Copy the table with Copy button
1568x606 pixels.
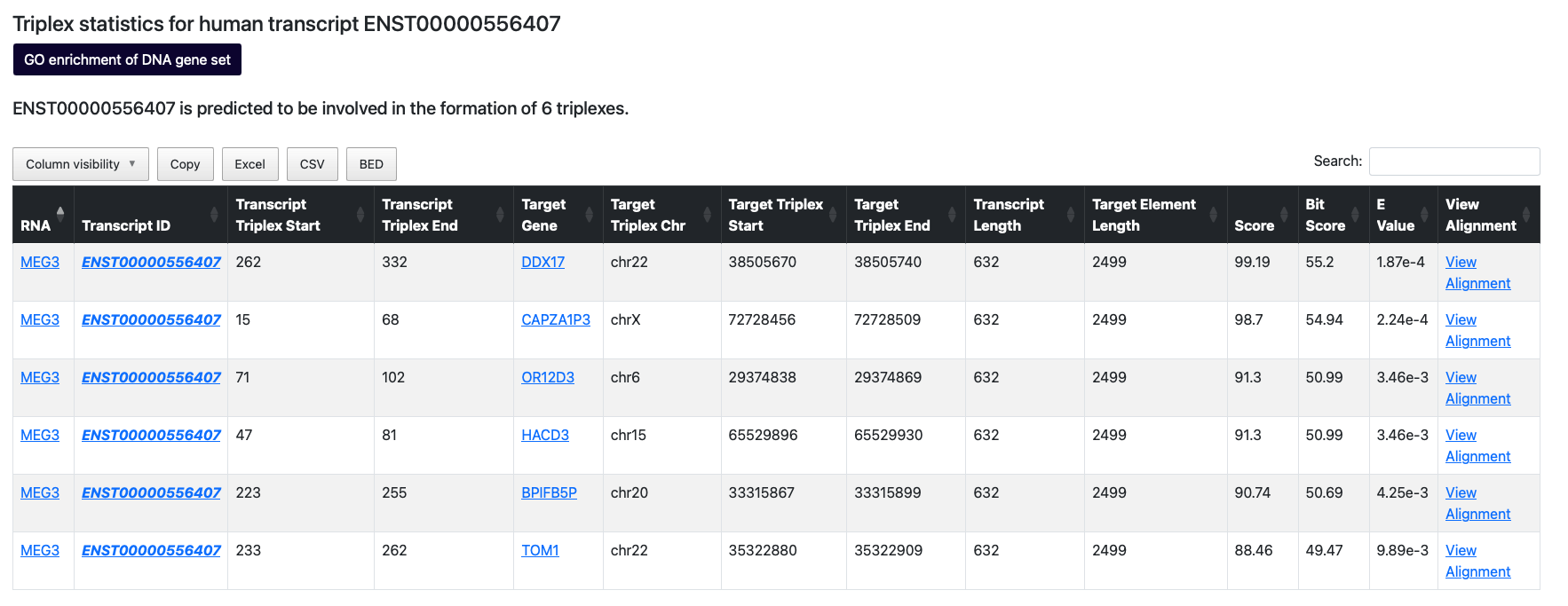pyautogui.click(x=185, y=164)
